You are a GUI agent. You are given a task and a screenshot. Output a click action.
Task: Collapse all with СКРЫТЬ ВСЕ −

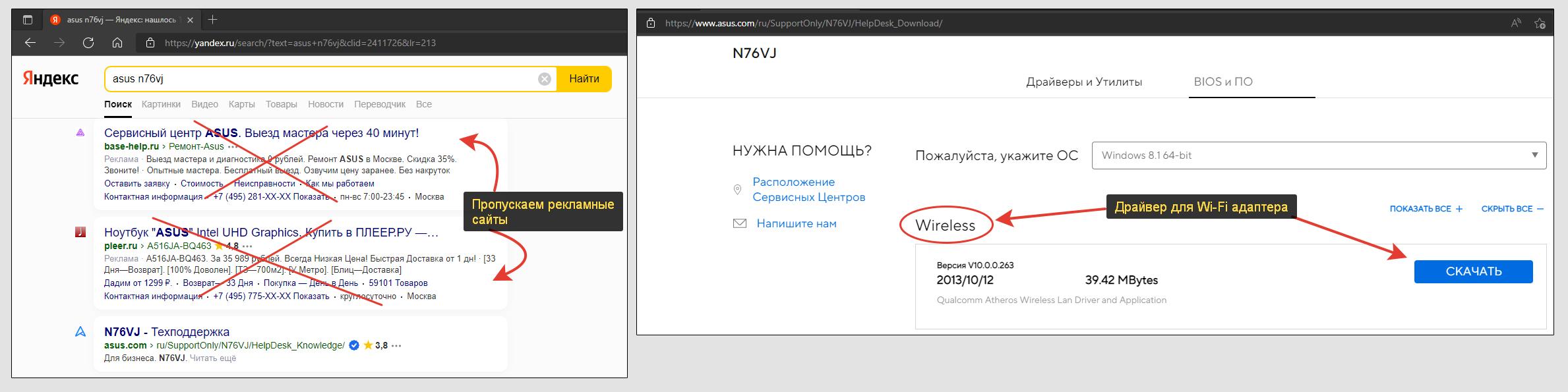point(1512,209)
